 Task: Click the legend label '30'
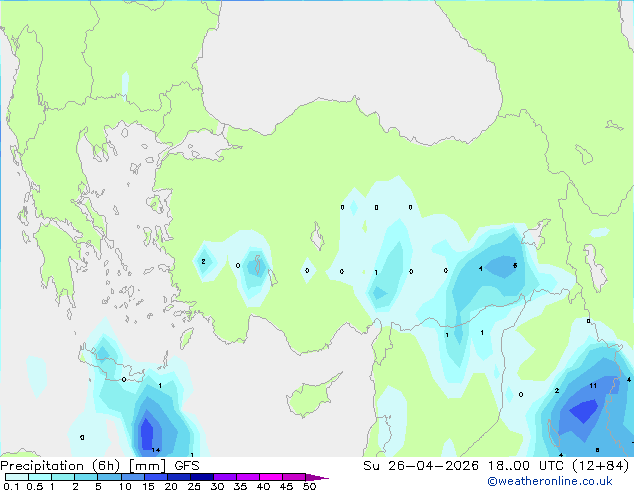pyautogui.click(x=217, y=486)
